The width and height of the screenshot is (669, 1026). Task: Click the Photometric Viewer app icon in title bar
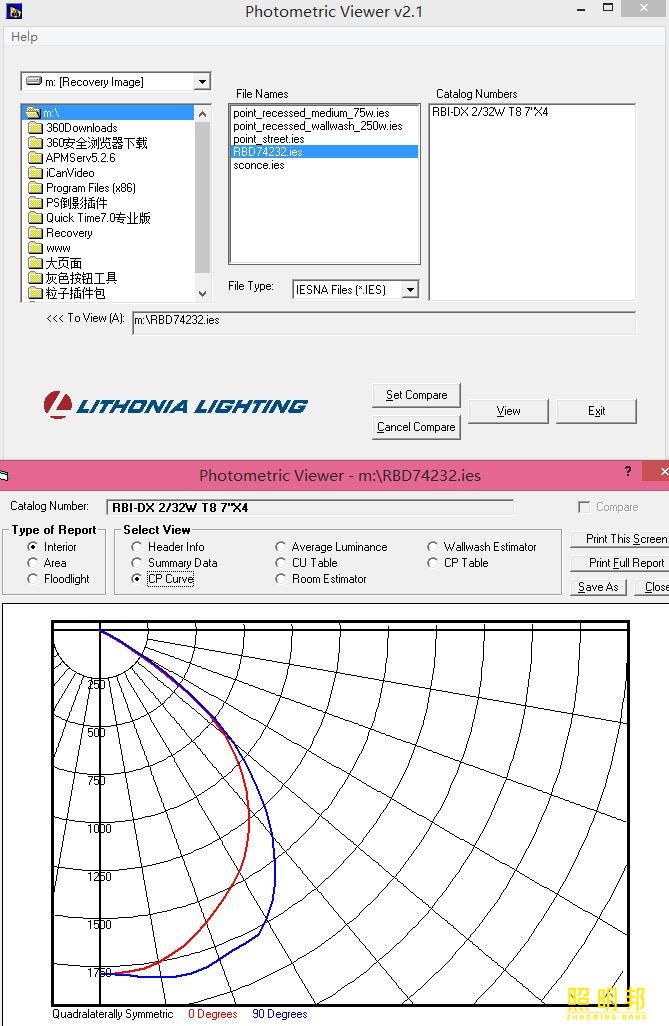pos(14,10)
